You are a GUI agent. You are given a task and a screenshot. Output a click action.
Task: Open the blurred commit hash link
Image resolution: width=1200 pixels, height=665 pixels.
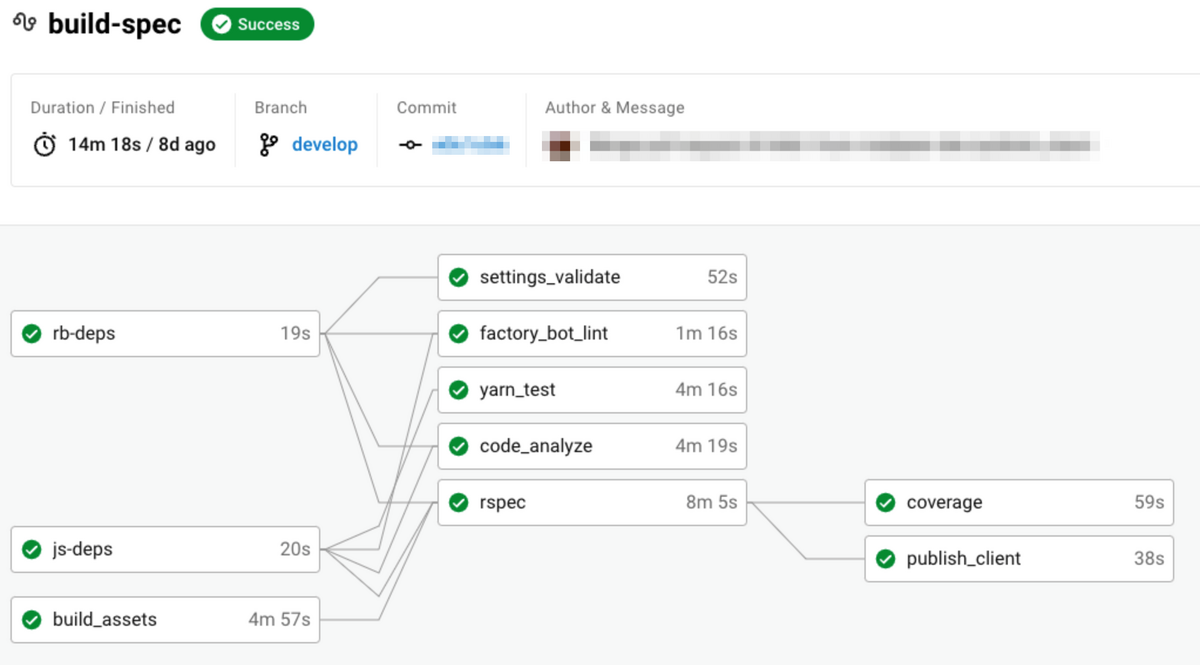(x=470, y=145)
